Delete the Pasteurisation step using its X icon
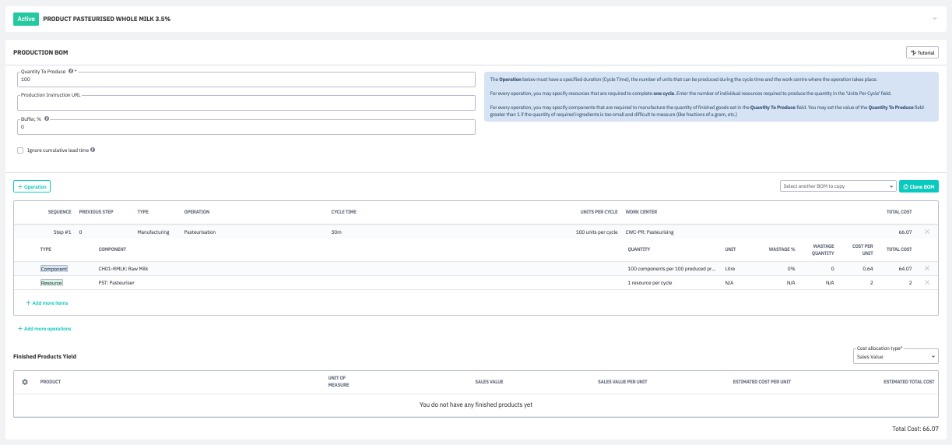The image size is (952, 445). [926, 232]
